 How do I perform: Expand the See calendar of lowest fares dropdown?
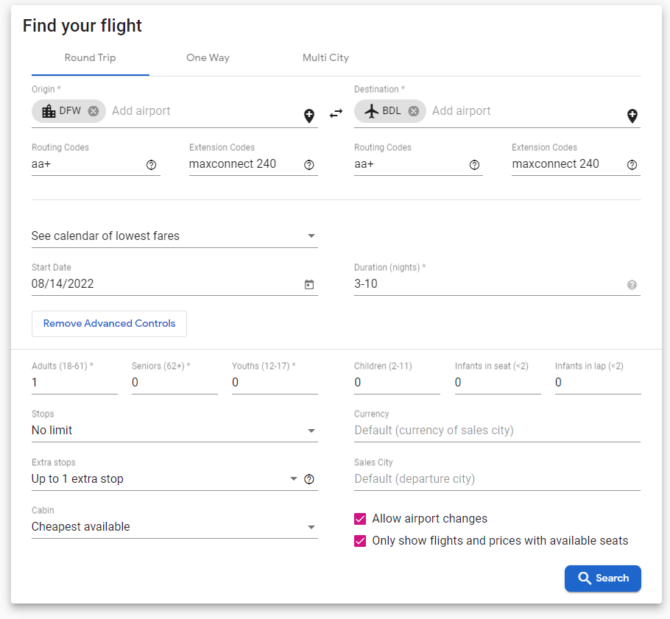point(174,236)
